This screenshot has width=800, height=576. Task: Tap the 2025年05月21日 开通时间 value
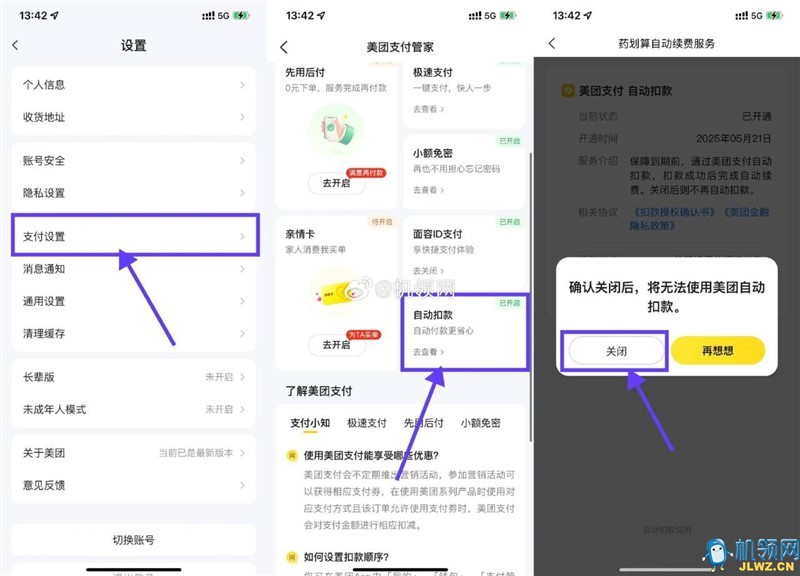tap(733, 139)
